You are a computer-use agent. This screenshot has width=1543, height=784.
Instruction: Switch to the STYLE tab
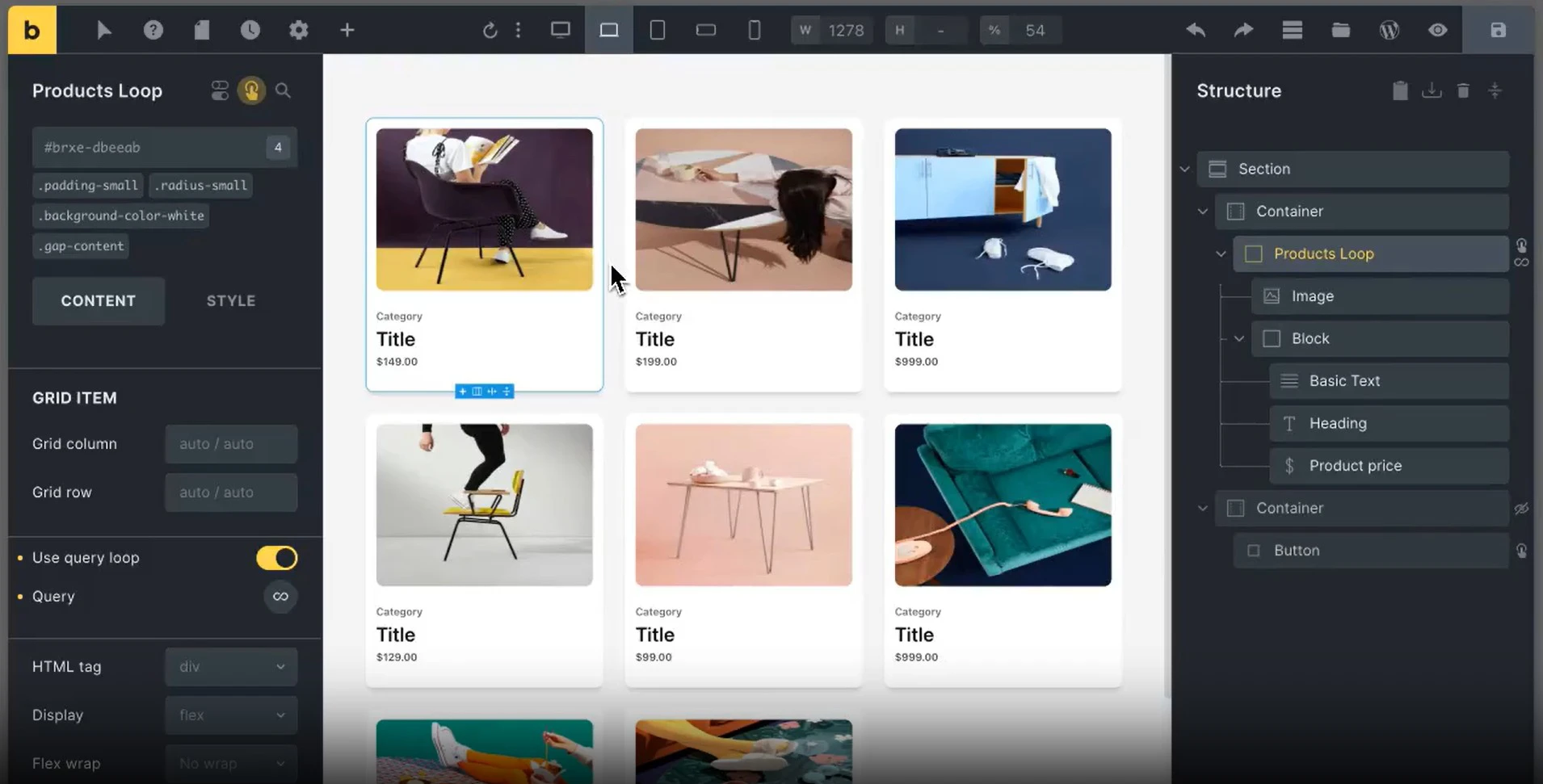tap(231, 300)
